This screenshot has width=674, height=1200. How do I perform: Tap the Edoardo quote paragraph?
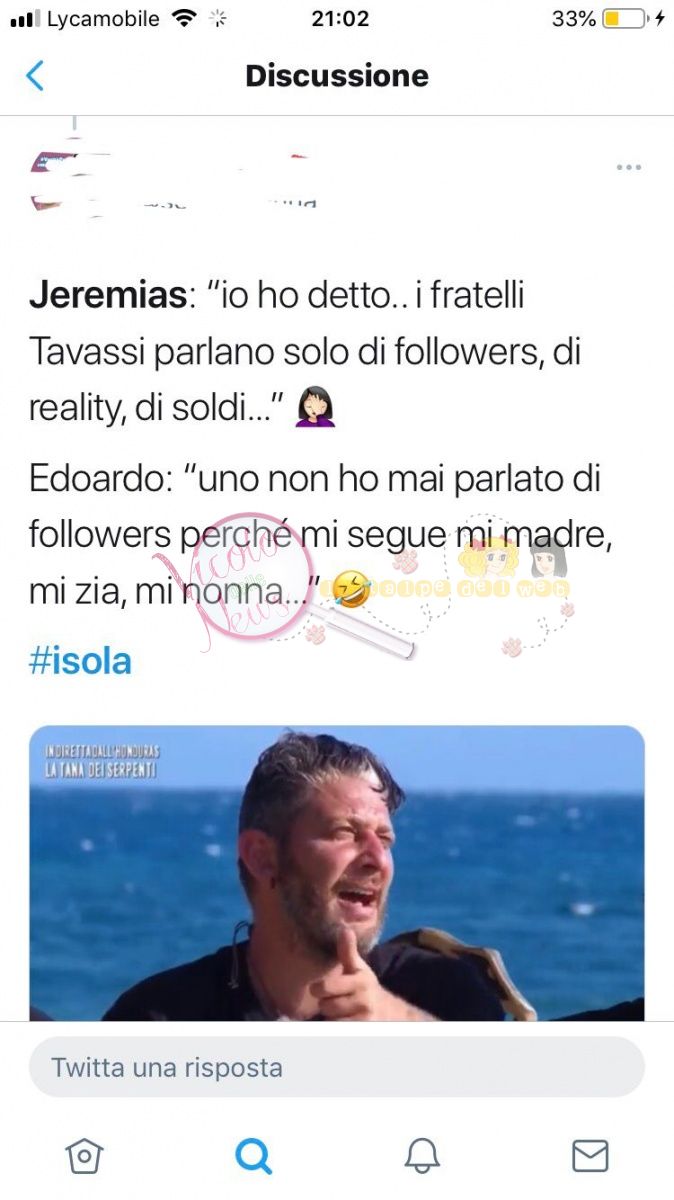[x=320, y=535]
